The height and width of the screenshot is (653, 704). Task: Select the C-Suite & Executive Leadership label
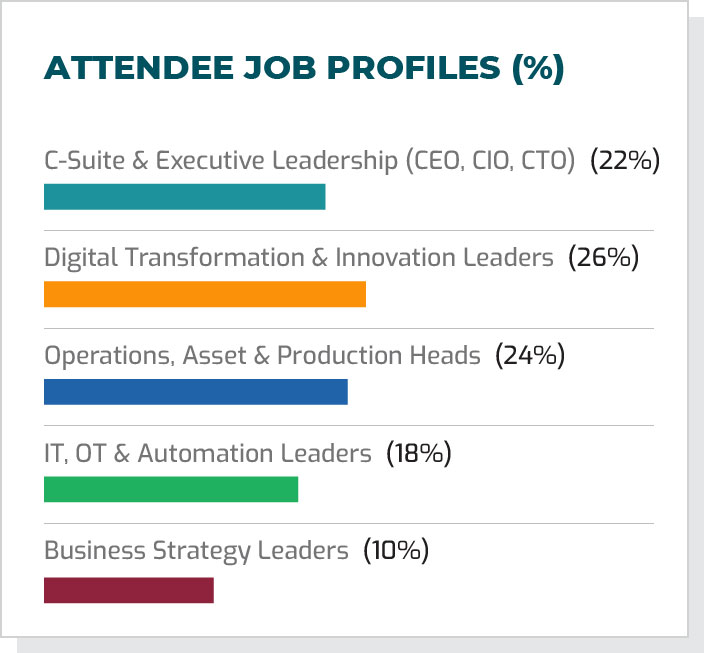309,161
